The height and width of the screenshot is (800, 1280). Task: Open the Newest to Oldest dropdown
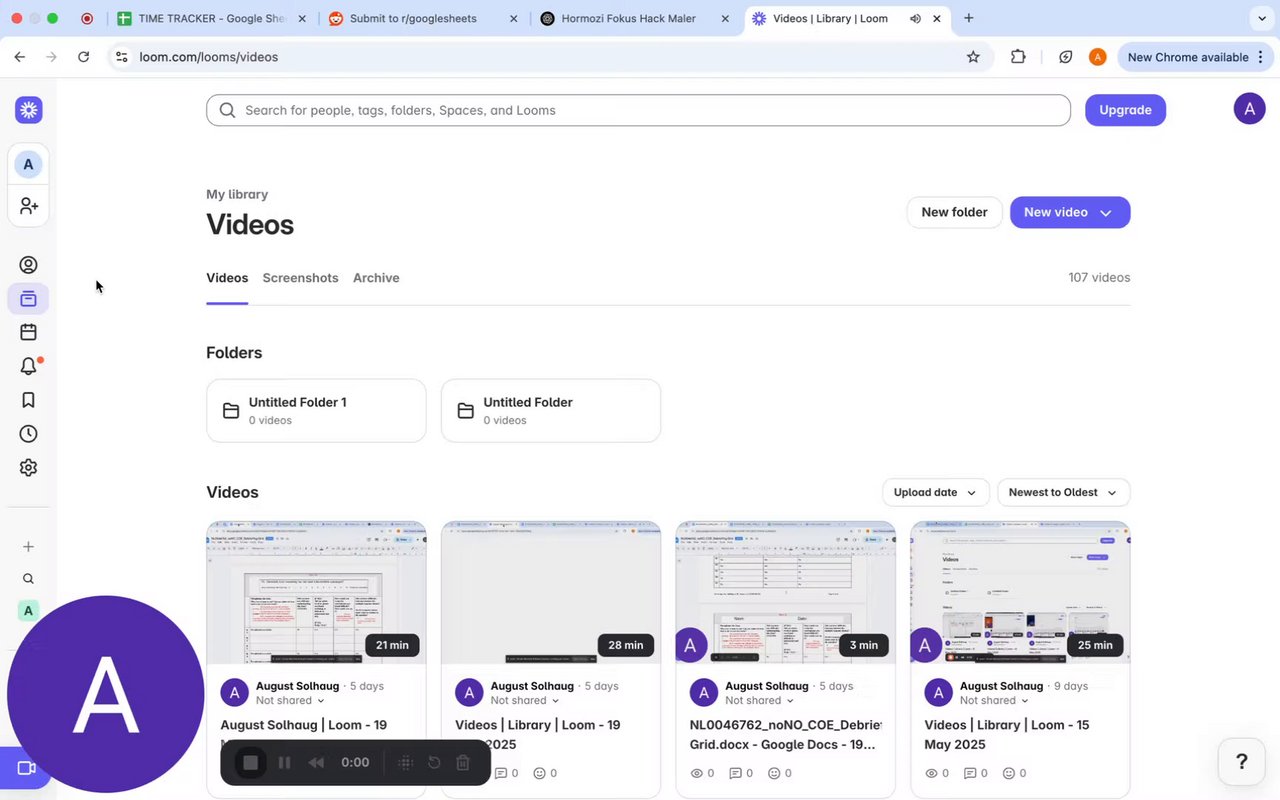click(1064, 492)
